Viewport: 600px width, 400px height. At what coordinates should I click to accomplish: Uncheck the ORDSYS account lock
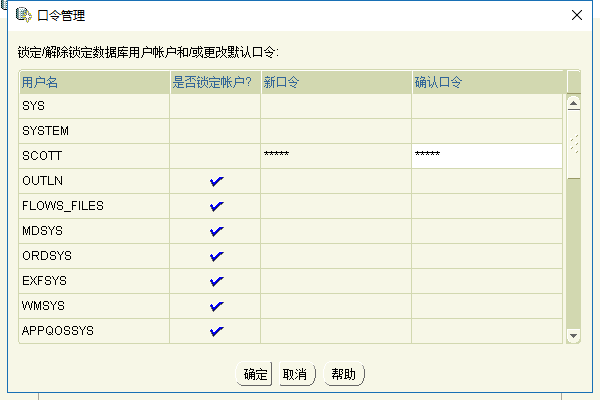tap(216, 256)
